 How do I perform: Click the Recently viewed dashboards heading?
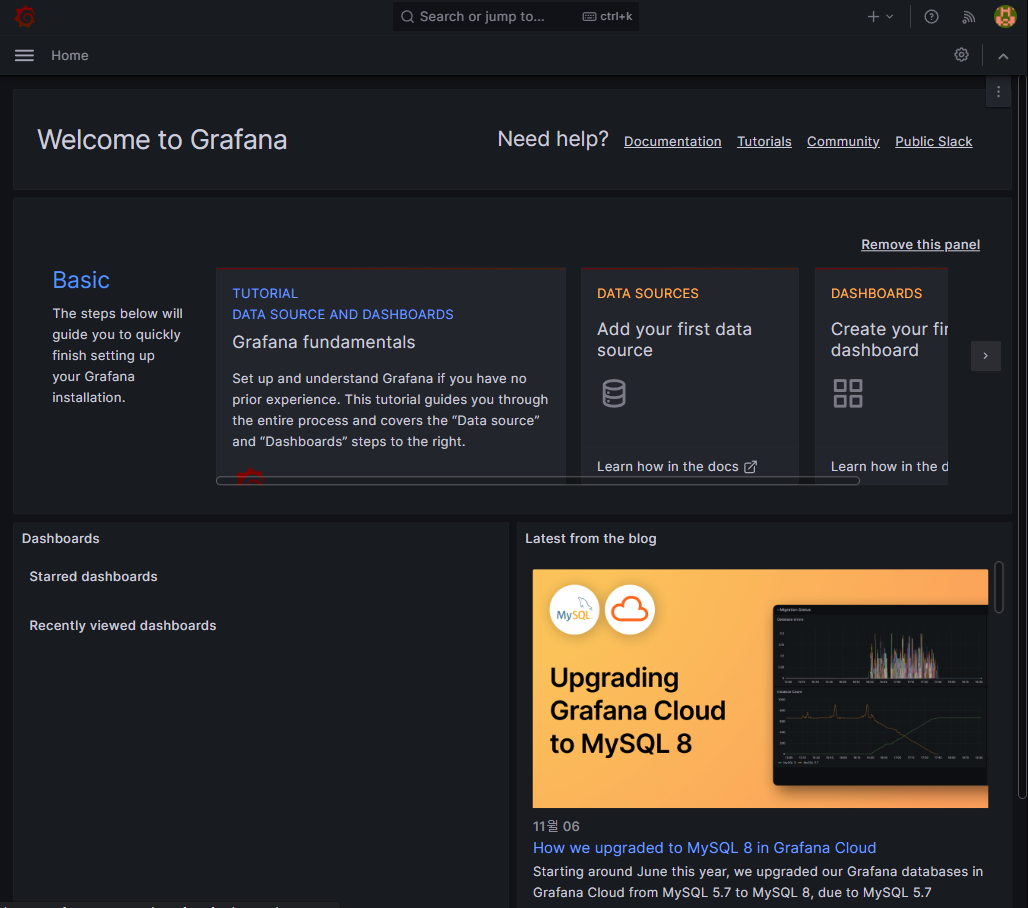pyautogui.click(x=123, y=625)
